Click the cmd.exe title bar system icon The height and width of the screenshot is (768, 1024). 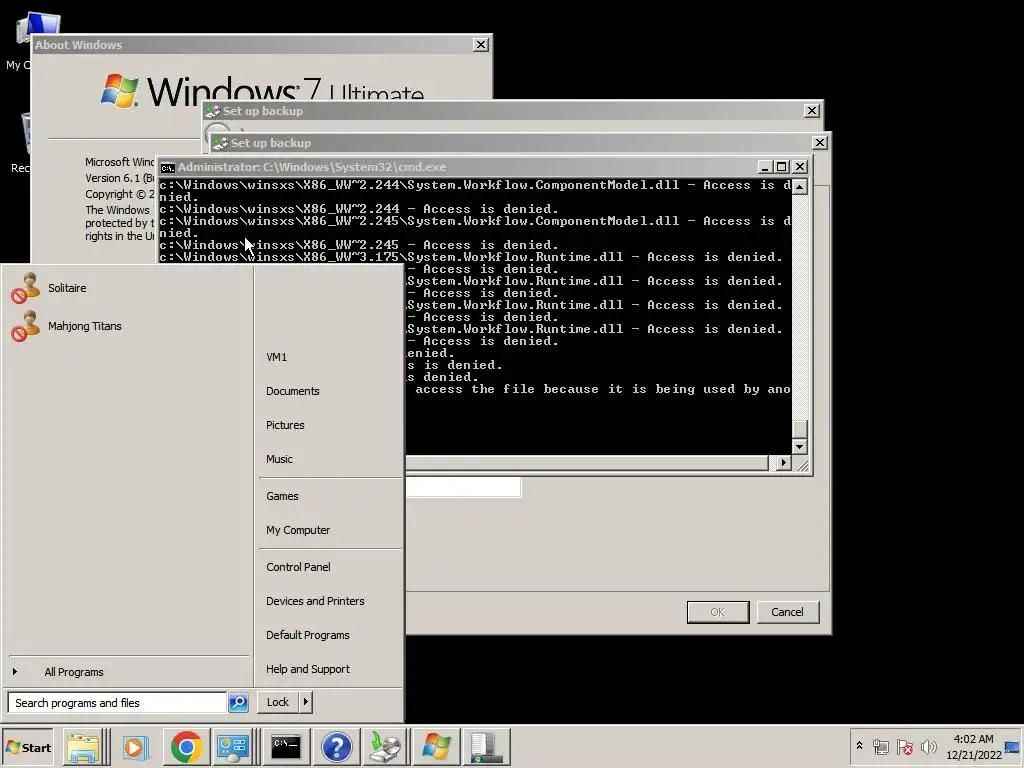tap(168, 168)
